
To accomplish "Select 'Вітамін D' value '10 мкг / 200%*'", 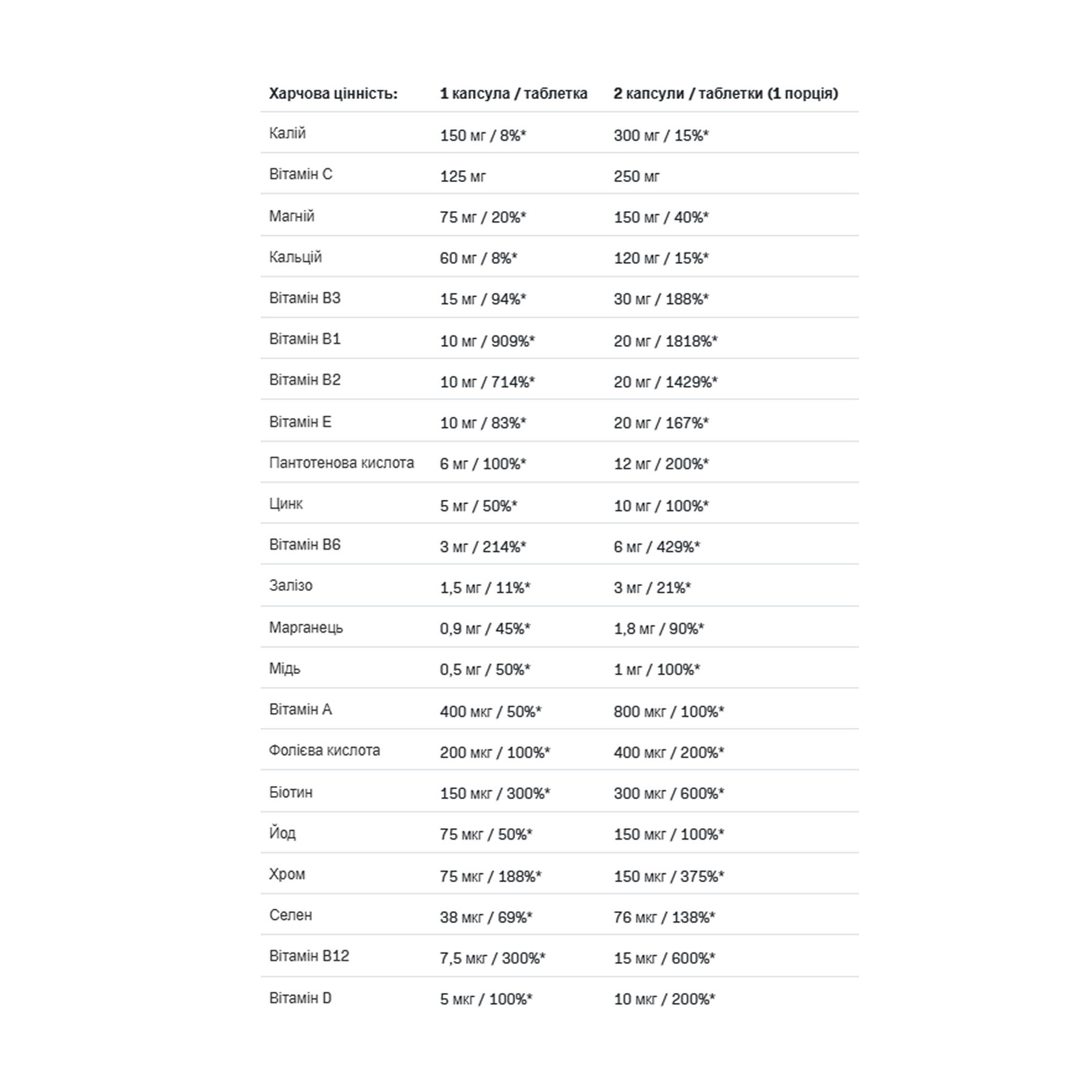I will pos(664,999).
